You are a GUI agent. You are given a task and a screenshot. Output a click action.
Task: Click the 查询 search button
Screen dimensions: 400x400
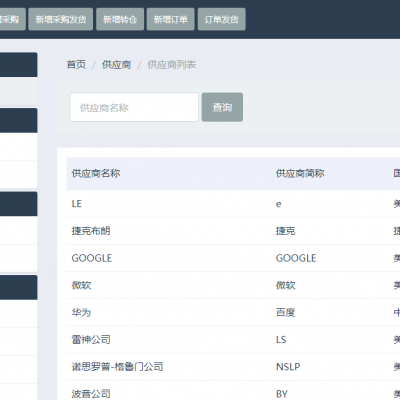222,107
